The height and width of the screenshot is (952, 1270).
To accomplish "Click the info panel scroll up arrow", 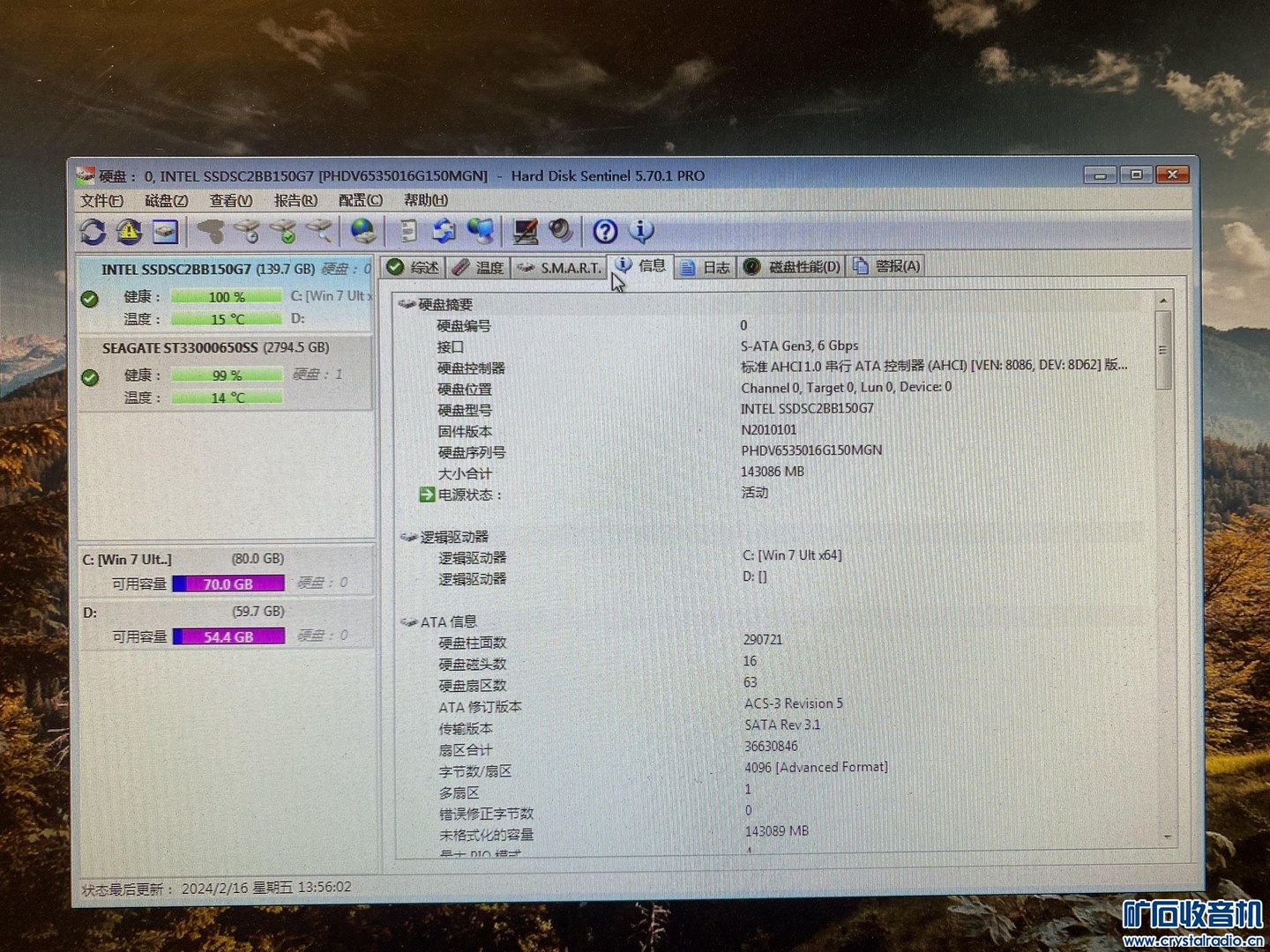I will (1163, 301).
